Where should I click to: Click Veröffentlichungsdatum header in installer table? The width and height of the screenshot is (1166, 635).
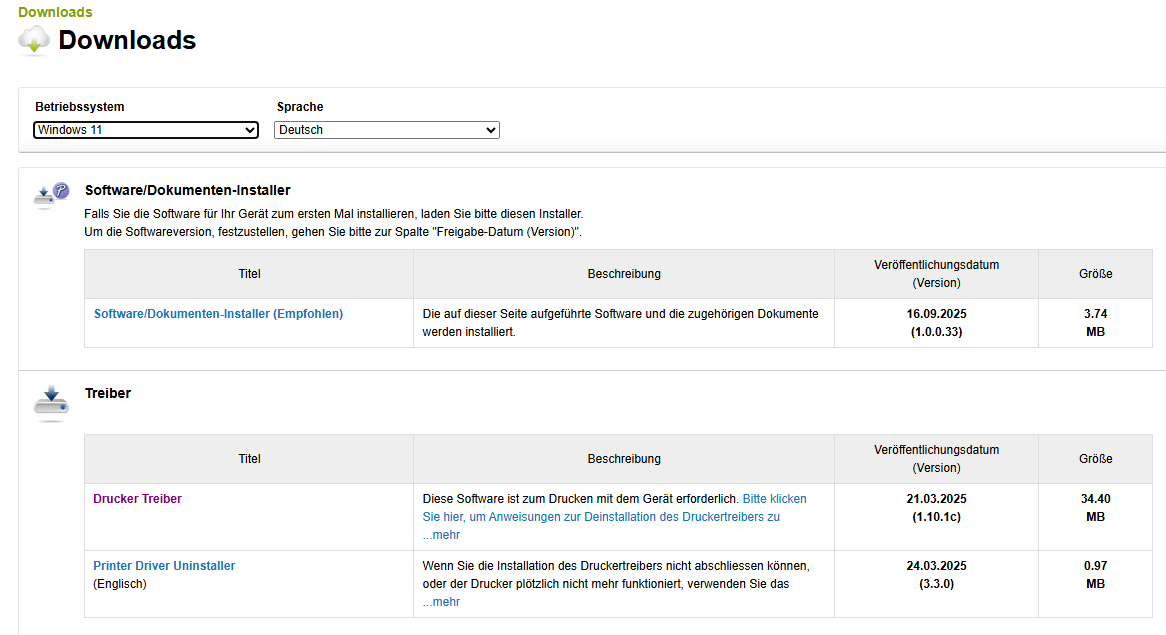coord(936,274)
